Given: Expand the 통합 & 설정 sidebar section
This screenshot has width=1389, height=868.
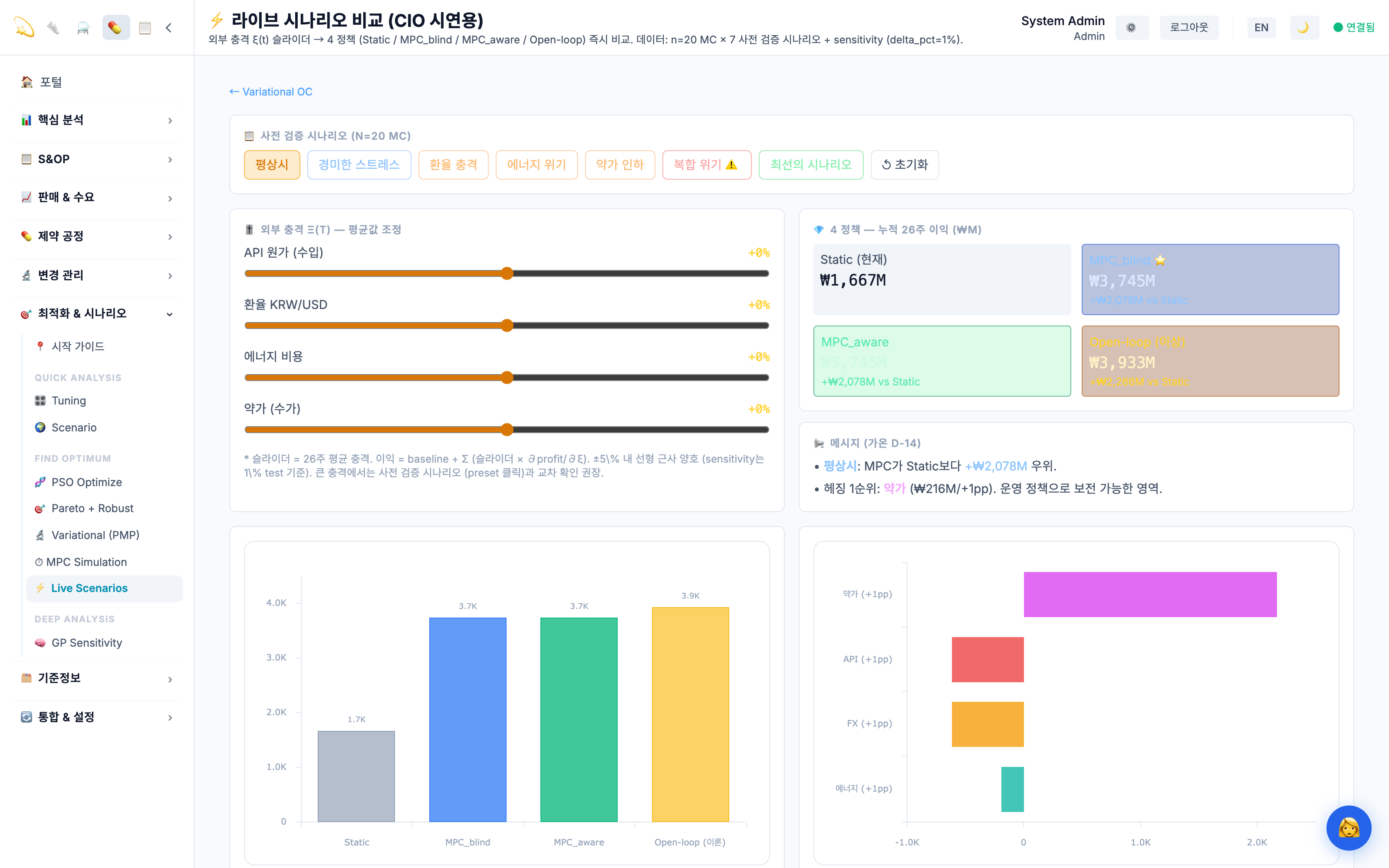Looking at the screenshot, I should click(x=97, y=717).
